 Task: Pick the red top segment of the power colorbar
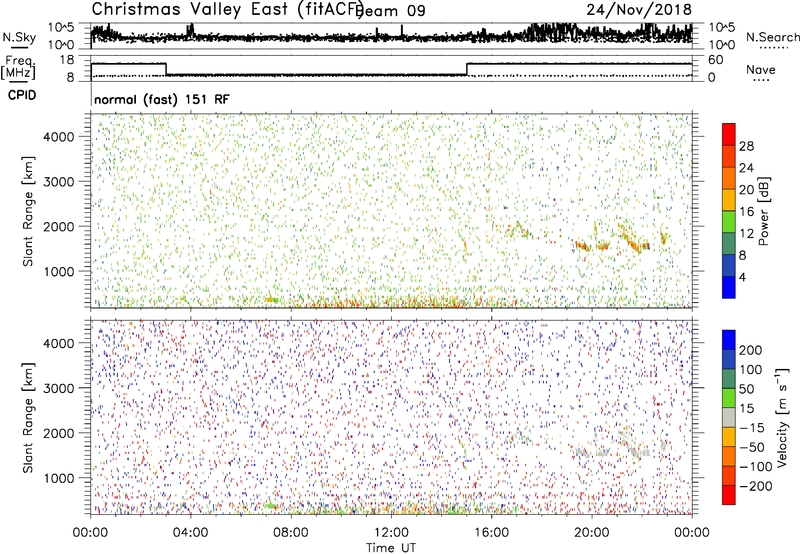click(729, 134)
